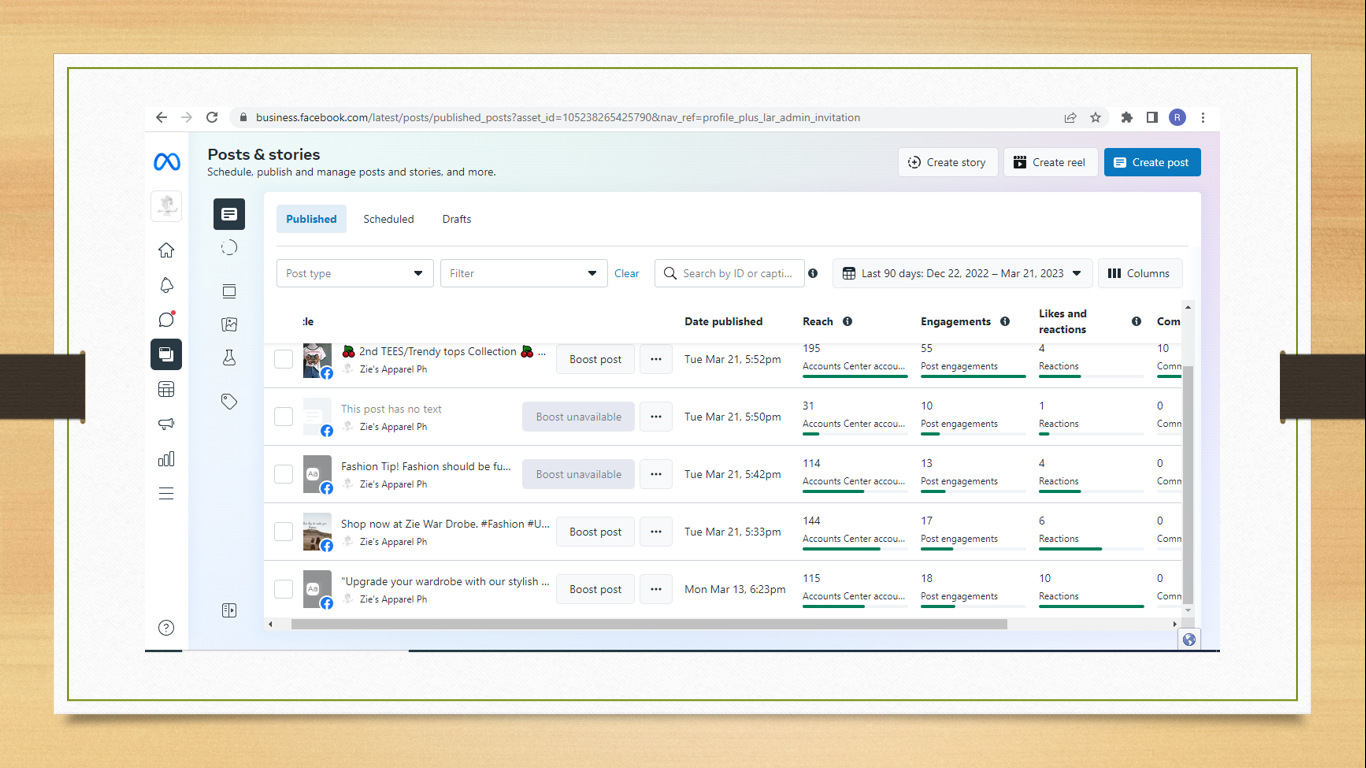Click the Meta logo icon
This screenshot has height=768, width=1366.
point(166,162)
